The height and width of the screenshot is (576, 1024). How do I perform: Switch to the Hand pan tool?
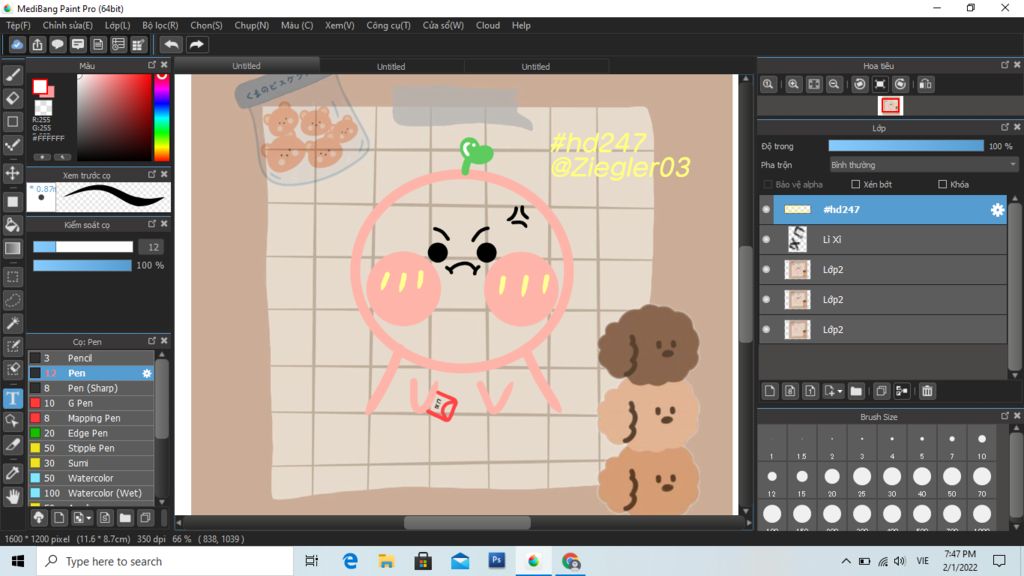[x=12, y=496]
